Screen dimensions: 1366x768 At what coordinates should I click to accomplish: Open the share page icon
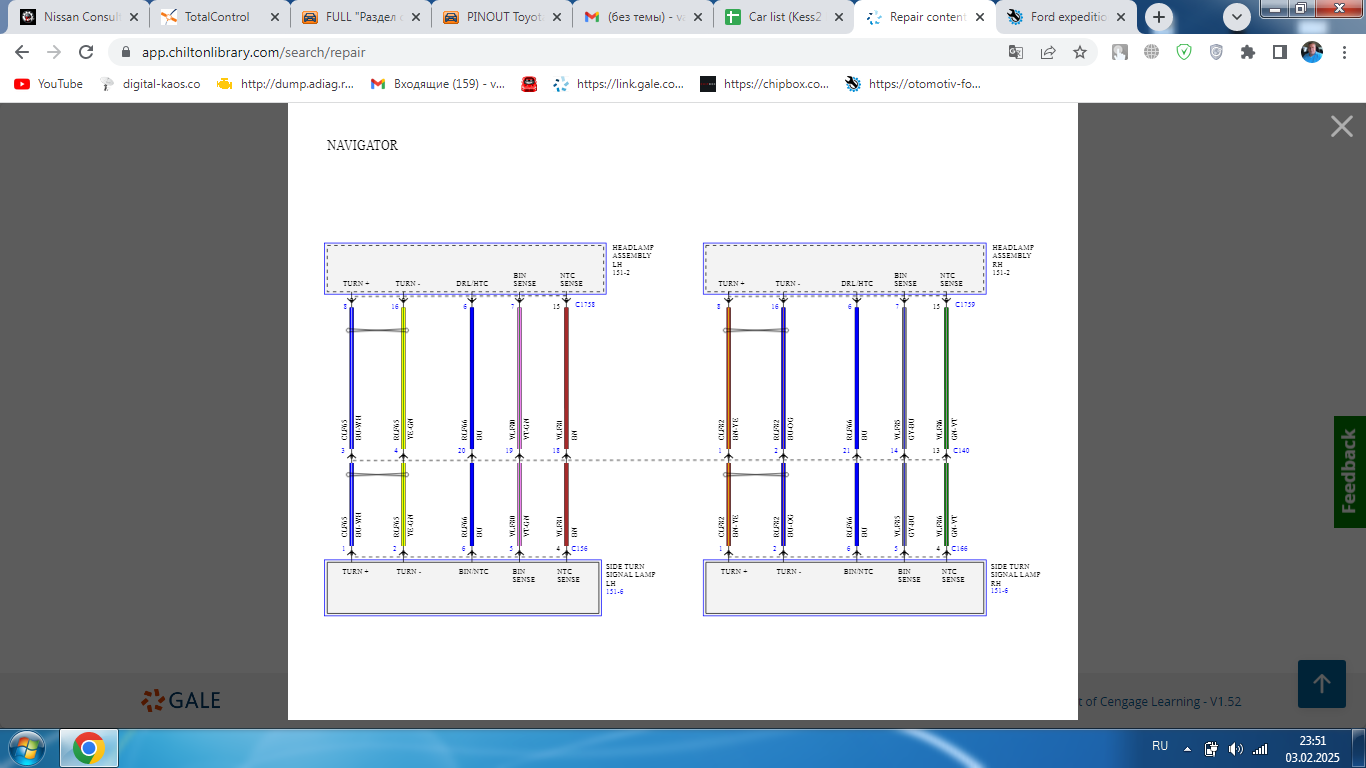[1048, 52]
